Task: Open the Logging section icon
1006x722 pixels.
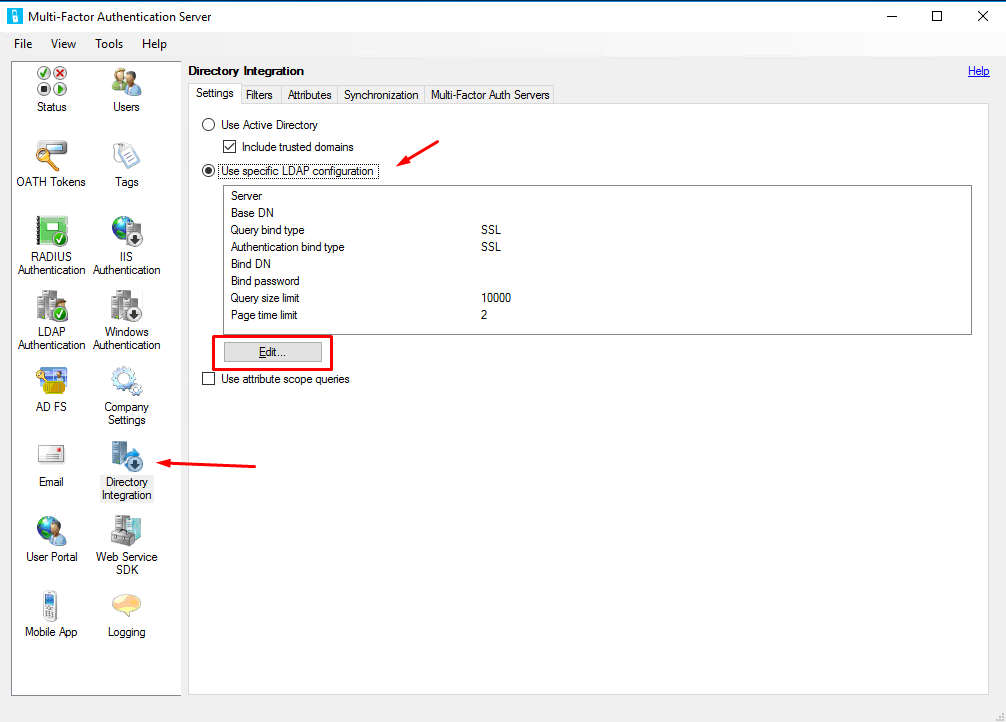Action: click(x=126, y=605)
